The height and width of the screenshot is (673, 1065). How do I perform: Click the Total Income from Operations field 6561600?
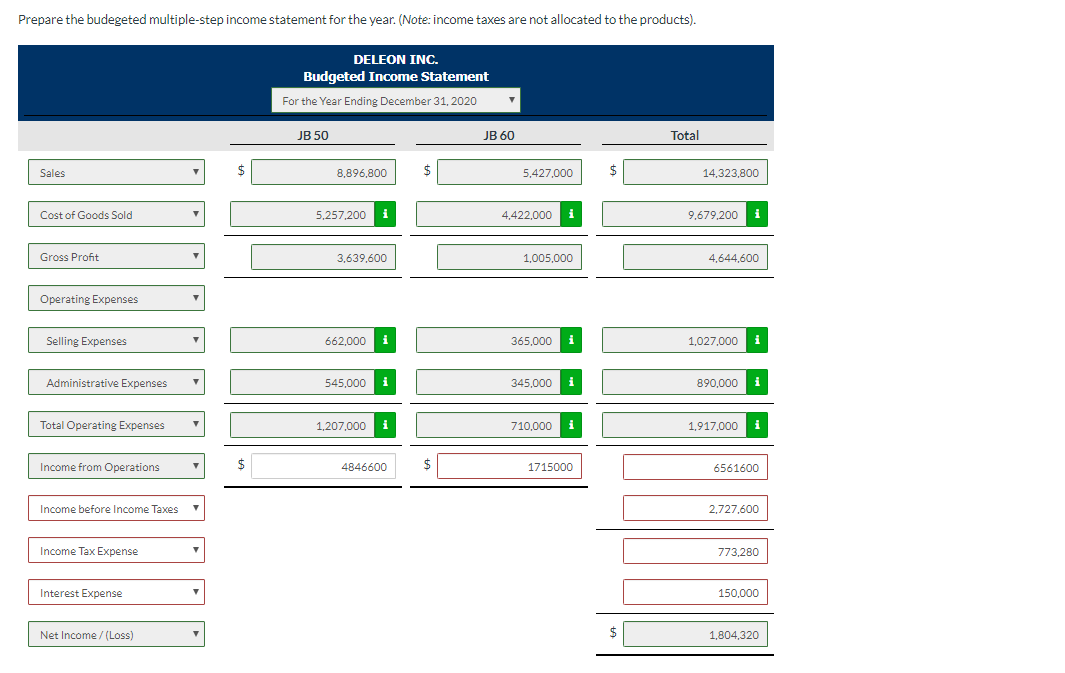pyautogui.click(x=696, y=467)
